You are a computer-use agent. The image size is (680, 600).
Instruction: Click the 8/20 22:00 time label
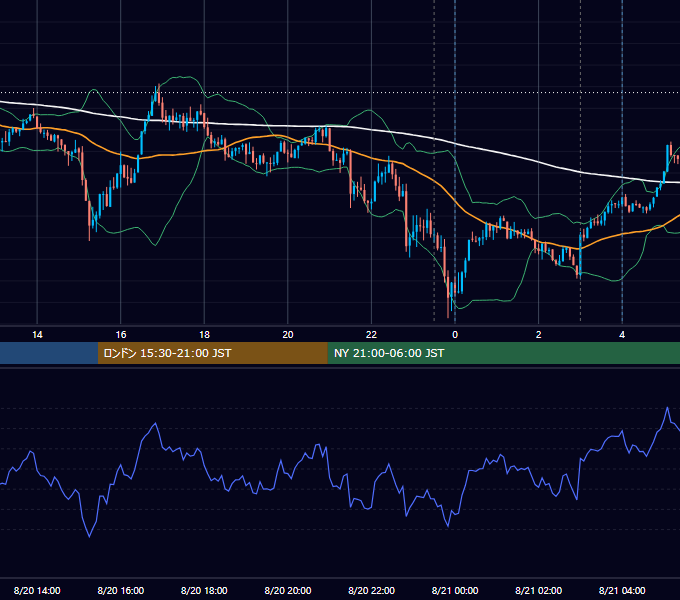(x=372, y=590)
